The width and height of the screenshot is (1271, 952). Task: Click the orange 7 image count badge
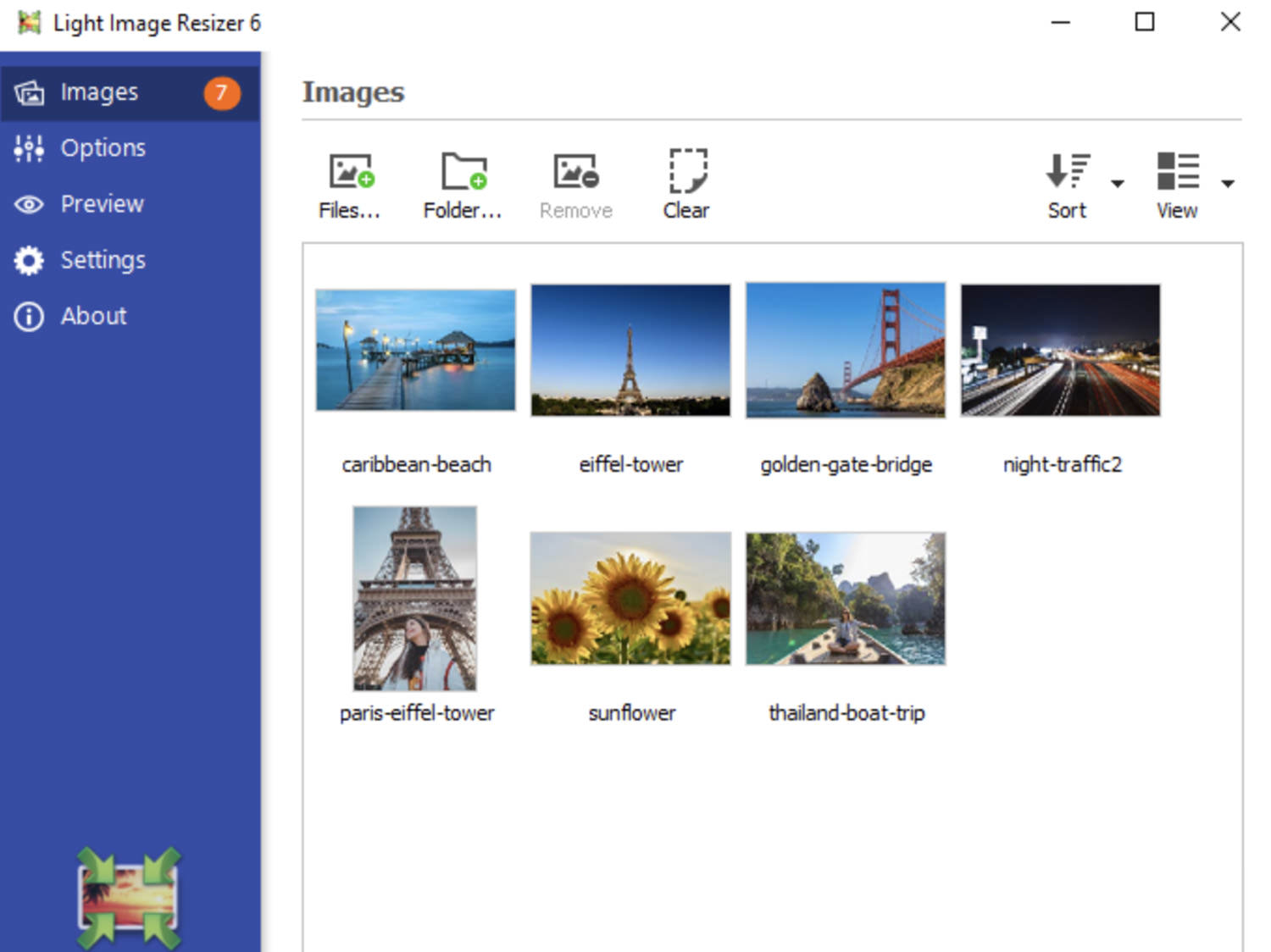point(221,92)
